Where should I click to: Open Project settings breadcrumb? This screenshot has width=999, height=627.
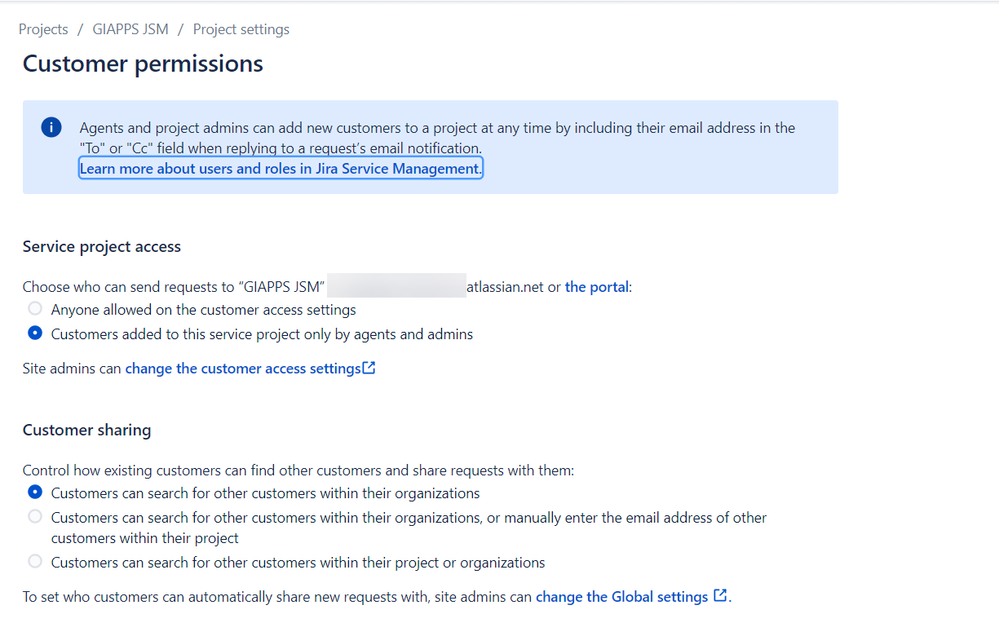[241, 29]
